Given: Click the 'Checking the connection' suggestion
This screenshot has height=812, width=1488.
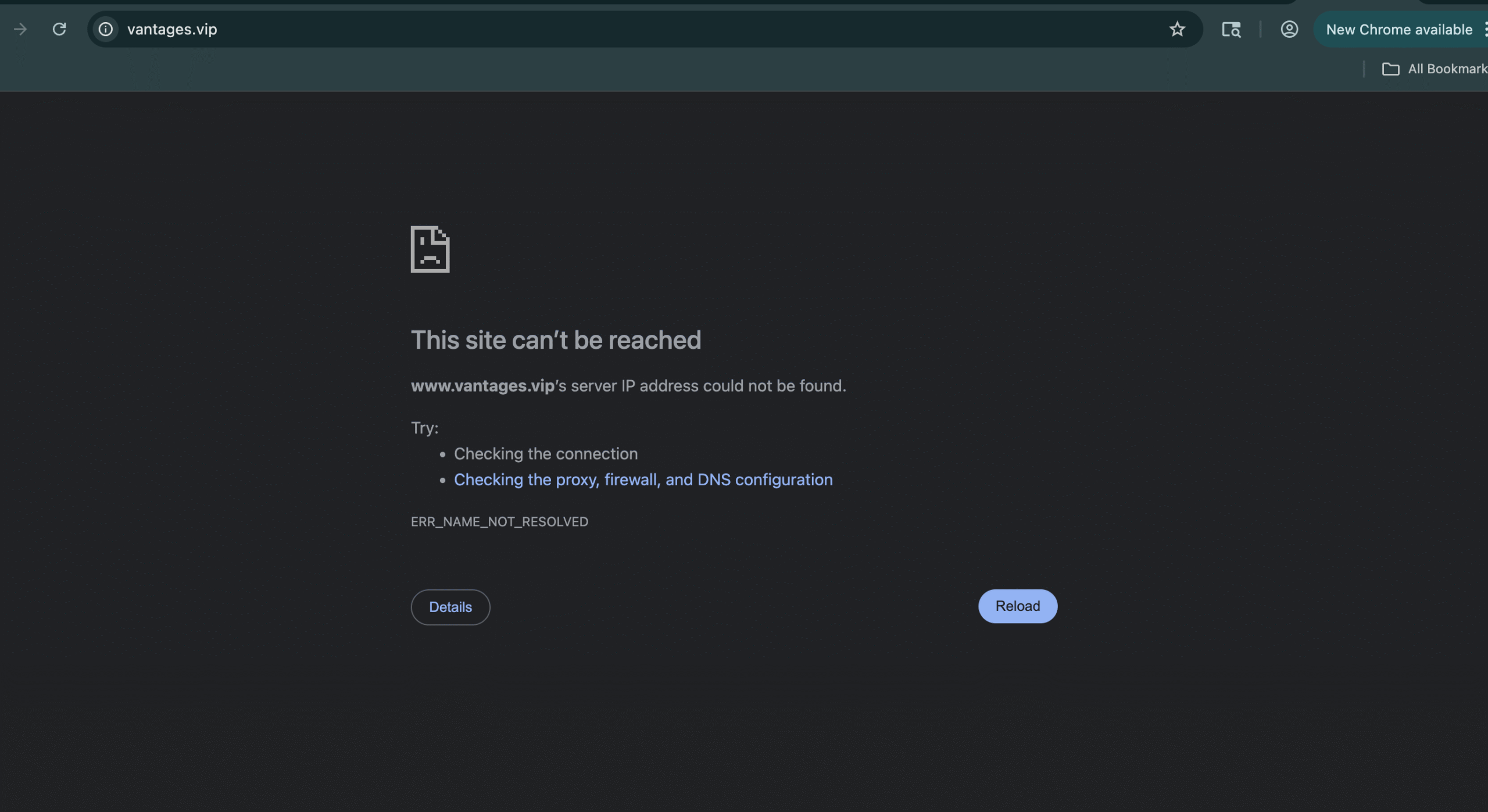Looking at the screenshot, I should 545,454.
